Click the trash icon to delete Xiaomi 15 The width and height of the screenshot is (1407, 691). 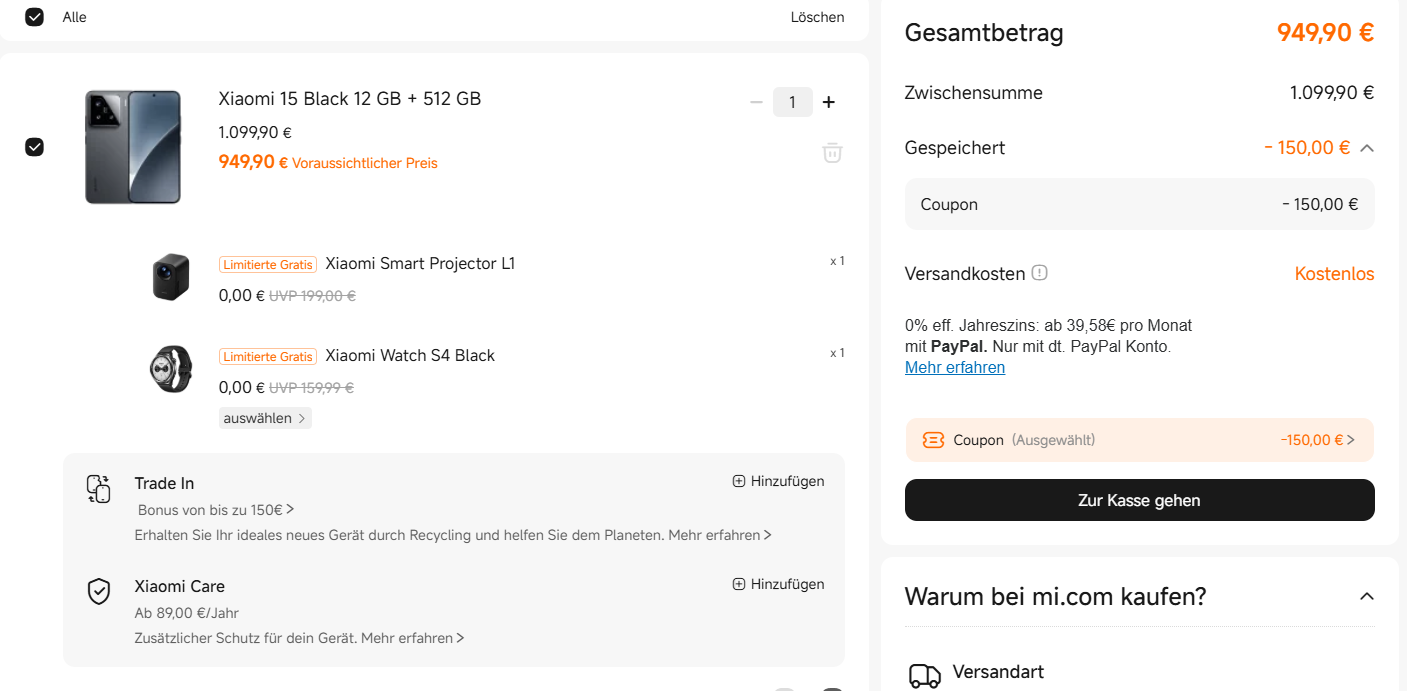(x=832, y=153)
